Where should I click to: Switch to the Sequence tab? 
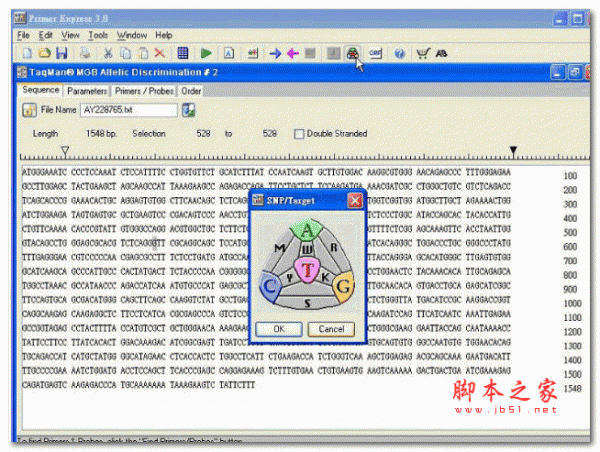point(41,90)
